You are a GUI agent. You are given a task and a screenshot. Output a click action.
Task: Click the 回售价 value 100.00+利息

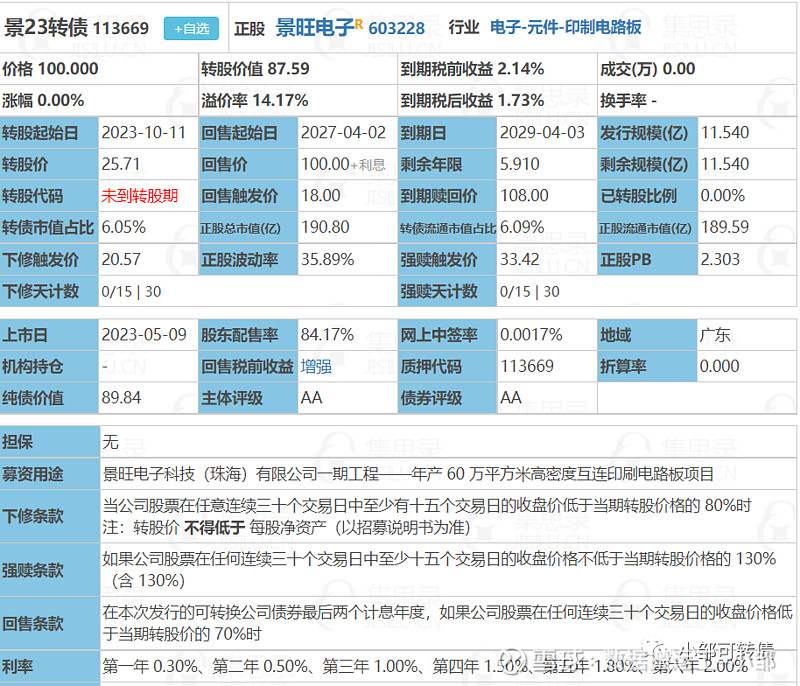[x=343, y=164]
